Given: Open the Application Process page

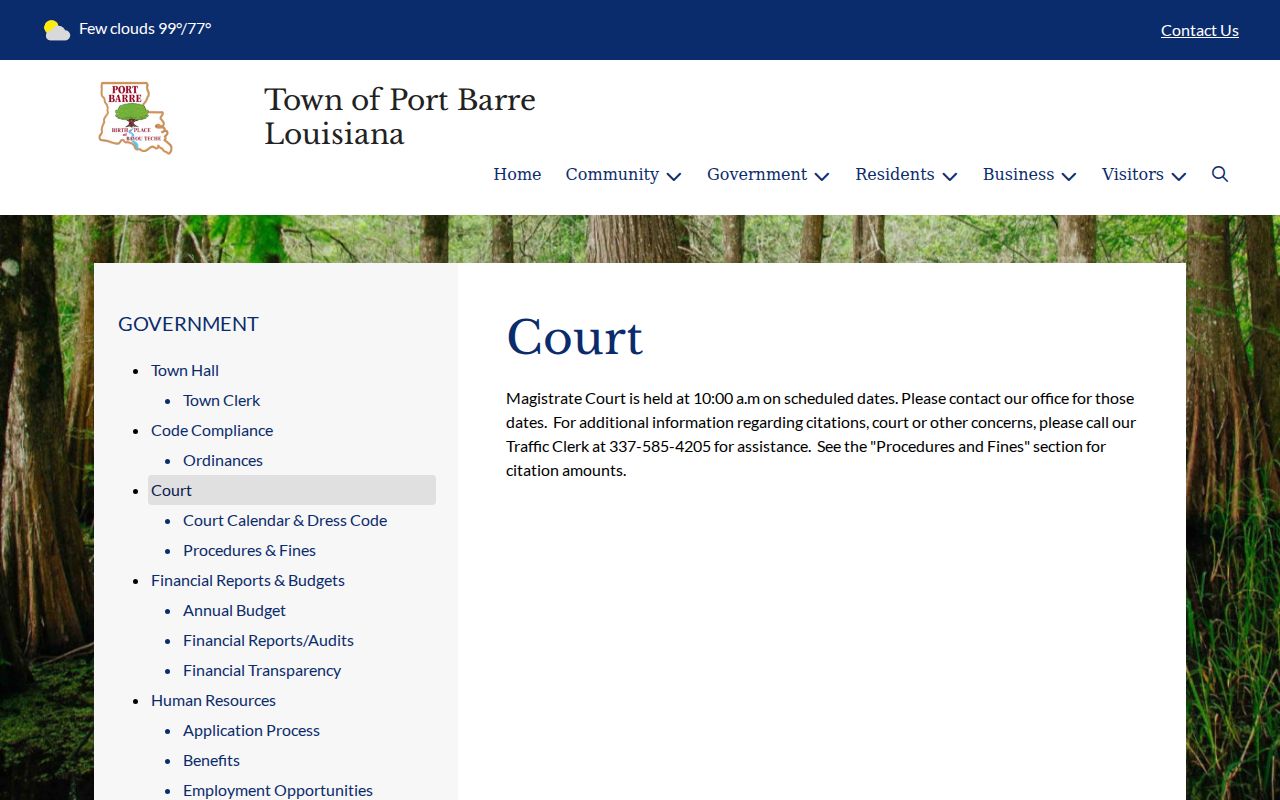Looking at the screenshot, I should tap(251, 730).
